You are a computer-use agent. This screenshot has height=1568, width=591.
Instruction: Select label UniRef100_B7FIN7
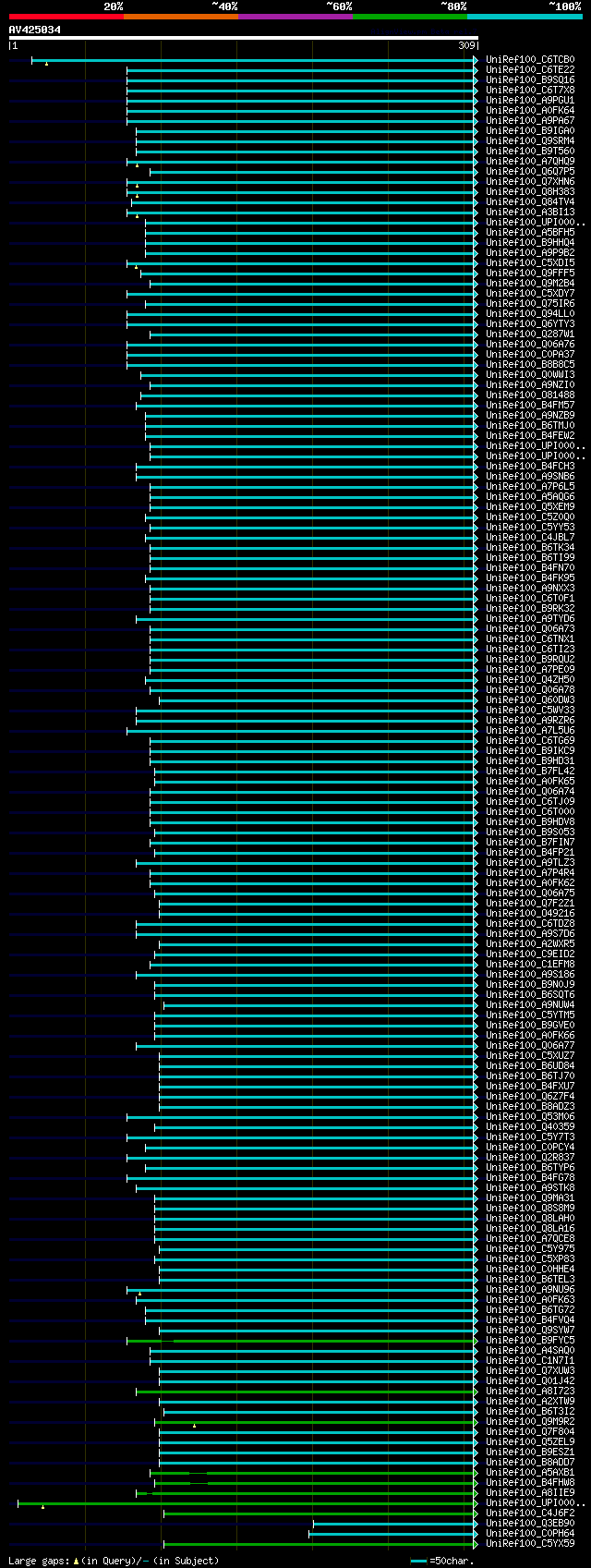[x=530, y=843]
